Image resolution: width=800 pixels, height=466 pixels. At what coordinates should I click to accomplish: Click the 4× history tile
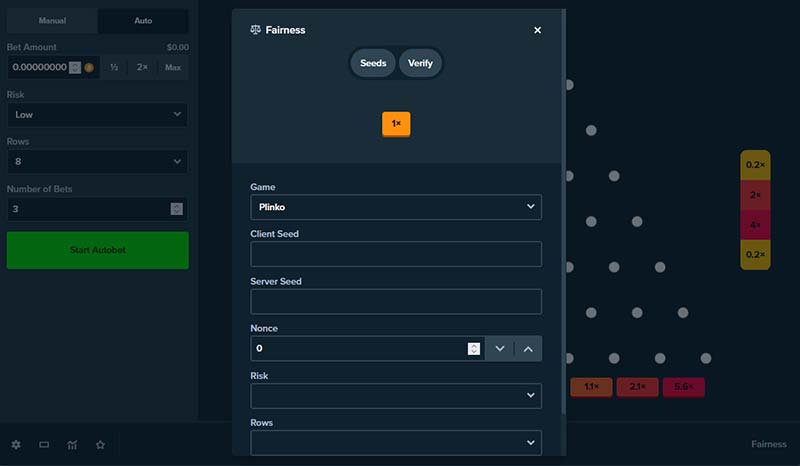[755, 225]
